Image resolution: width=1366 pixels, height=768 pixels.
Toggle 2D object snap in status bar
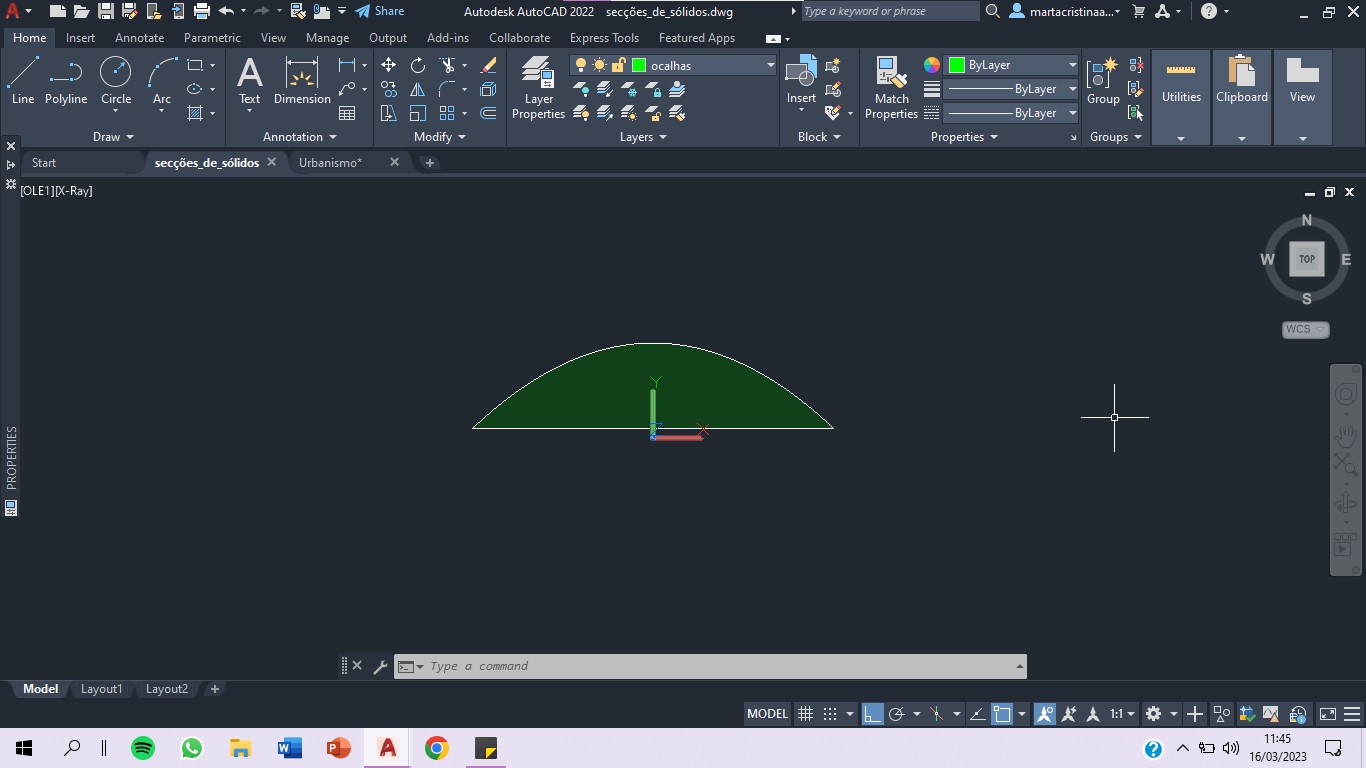tap(1002, 714)
